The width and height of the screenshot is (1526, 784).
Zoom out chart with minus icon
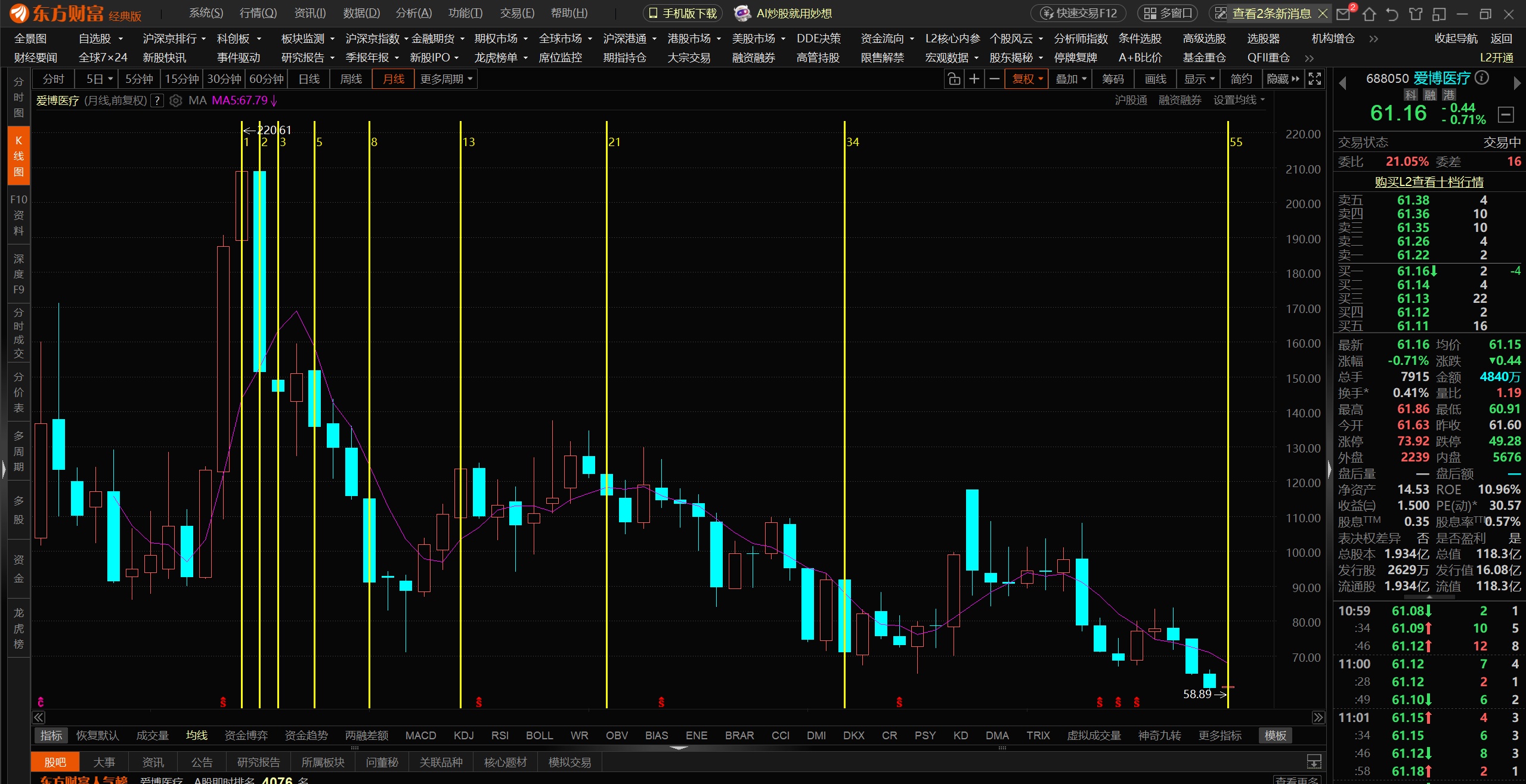click(x=994, y=79)
